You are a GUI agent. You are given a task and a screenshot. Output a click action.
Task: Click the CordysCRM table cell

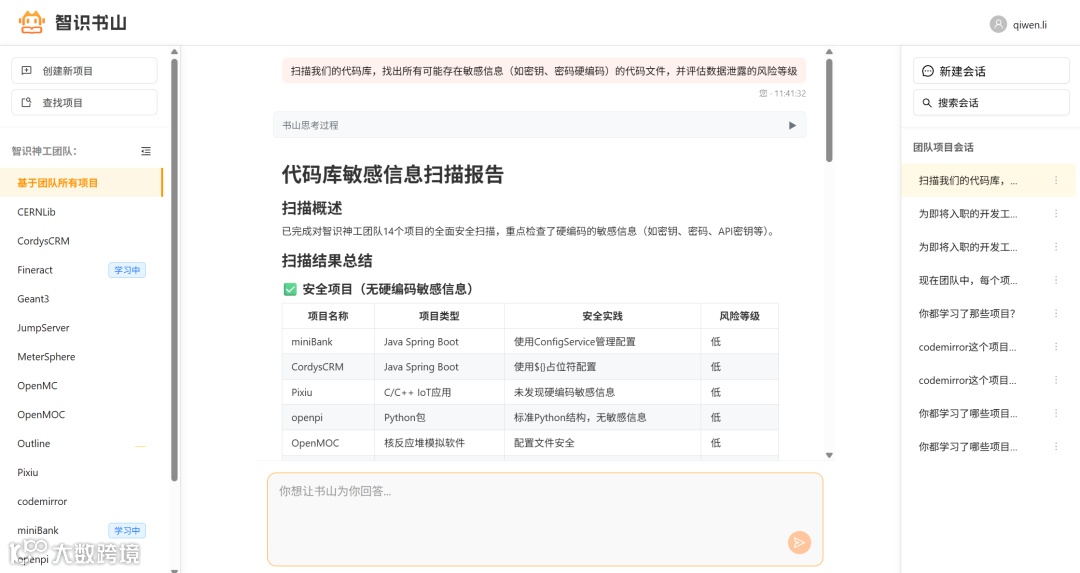[x=328, y=367]
